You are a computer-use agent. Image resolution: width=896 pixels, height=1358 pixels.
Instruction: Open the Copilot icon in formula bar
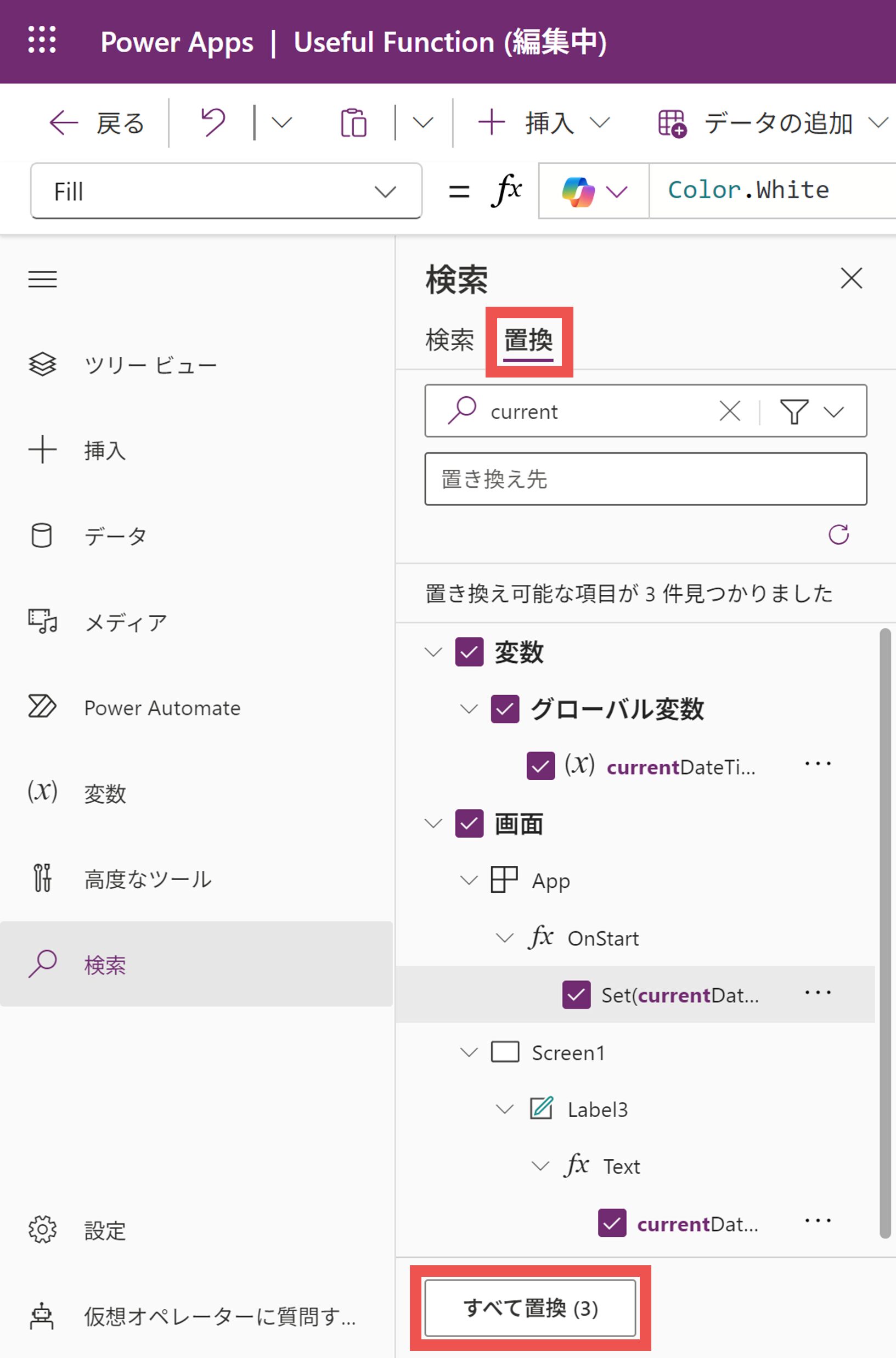tap(578, 191)
